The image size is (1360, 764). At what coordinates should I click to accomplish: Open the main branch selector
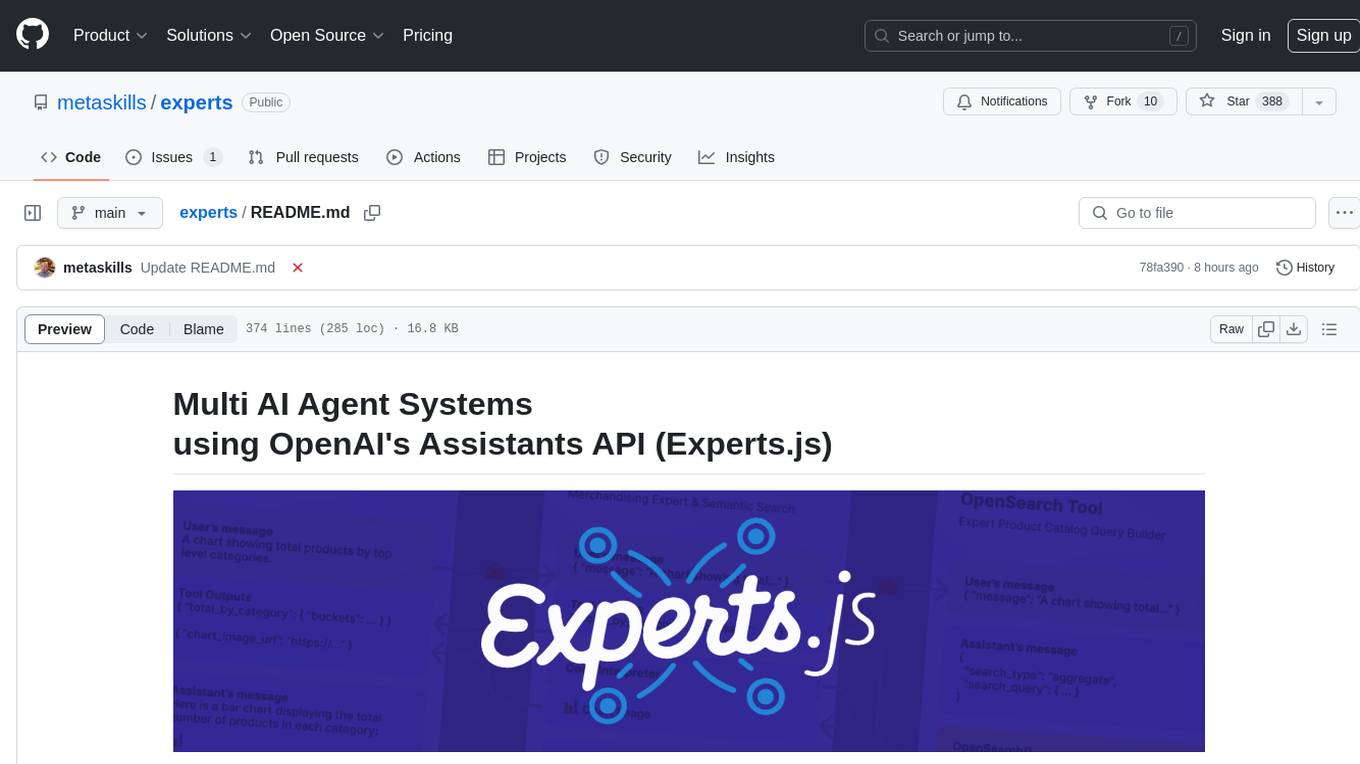(x=109, y=213)
